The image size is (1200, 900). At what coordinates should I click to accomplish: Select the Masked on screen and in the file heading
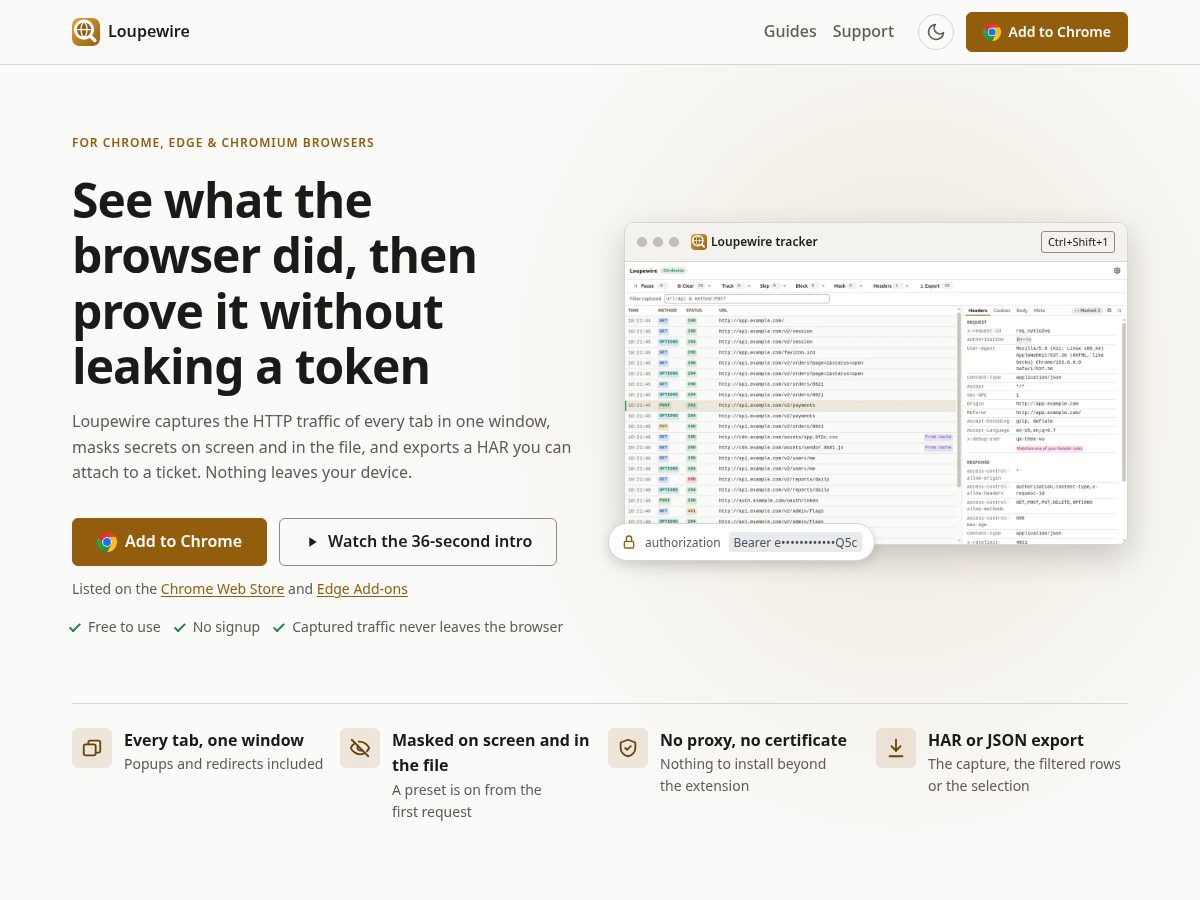[491, 753]
